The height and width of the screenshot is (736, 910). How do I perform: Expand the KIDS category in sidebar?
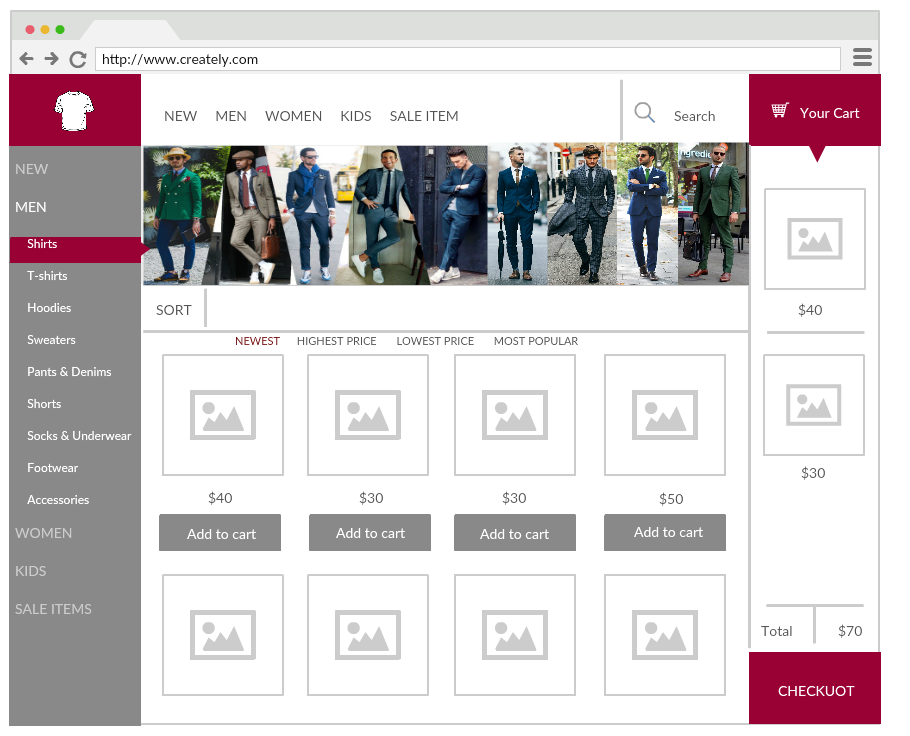[x=31, y=571]
